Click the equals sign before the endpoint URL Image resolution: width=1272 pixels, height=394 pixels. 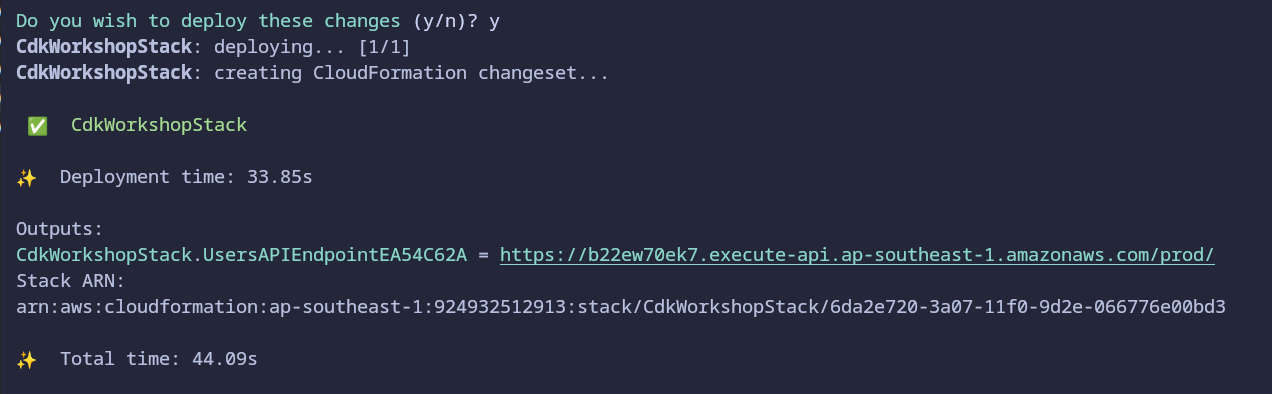pyautogui.click(x=483, y=255)
